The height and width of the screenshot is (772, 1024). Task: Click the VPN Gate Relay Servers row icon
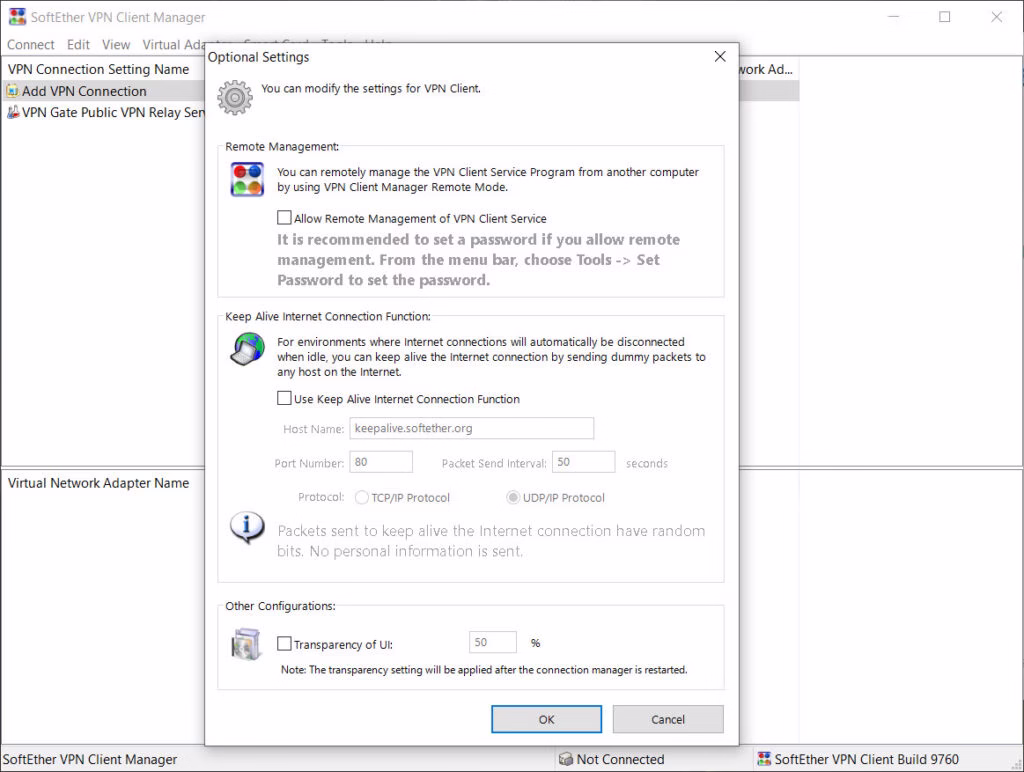tap(12, 112)
